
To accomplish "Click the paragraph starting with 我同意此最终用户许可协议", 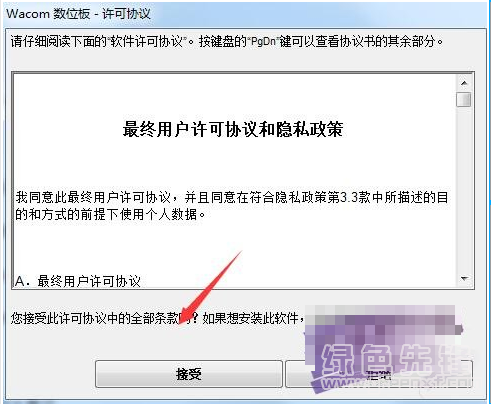I will [232, 206].
